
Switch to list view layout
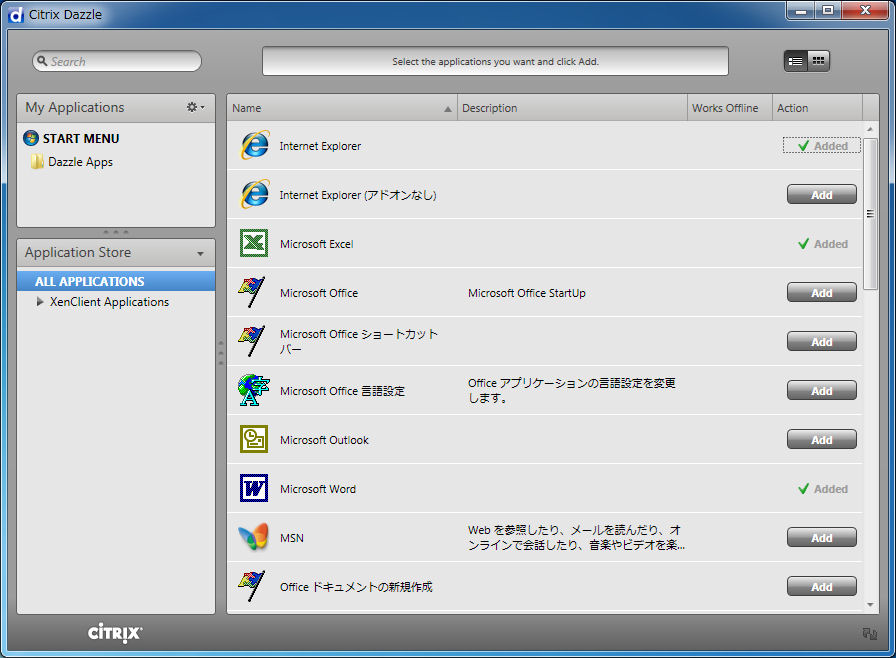(x=795, y=61)
